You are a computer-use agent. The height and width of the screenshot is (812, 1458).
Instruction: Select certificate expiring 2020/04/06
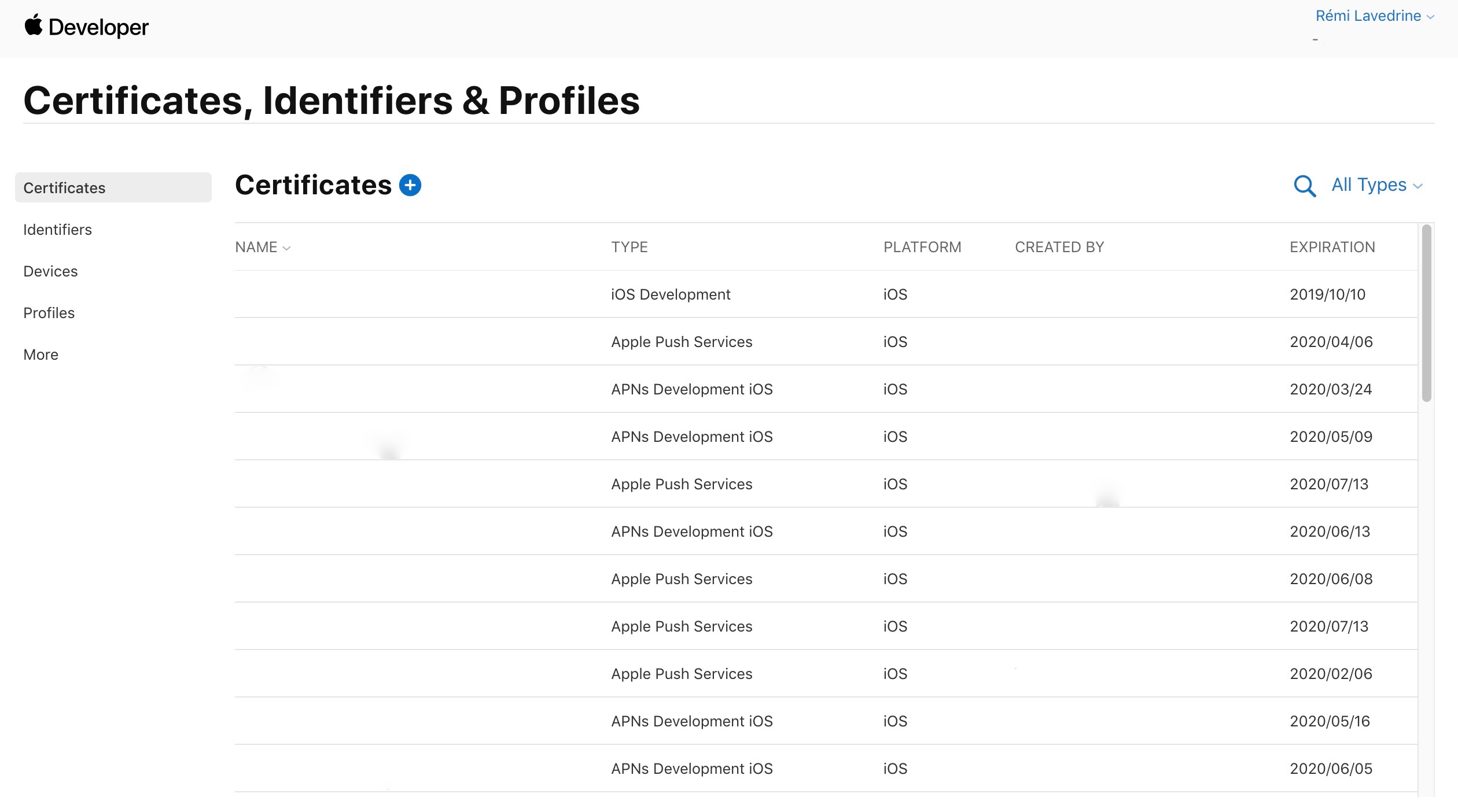(x=682, y=342)
